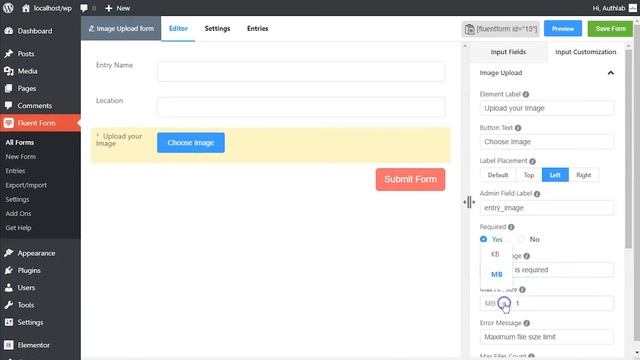This screenshot has width=640, height=360.
Task: Click the Save Form button
Action: [610, 29]
